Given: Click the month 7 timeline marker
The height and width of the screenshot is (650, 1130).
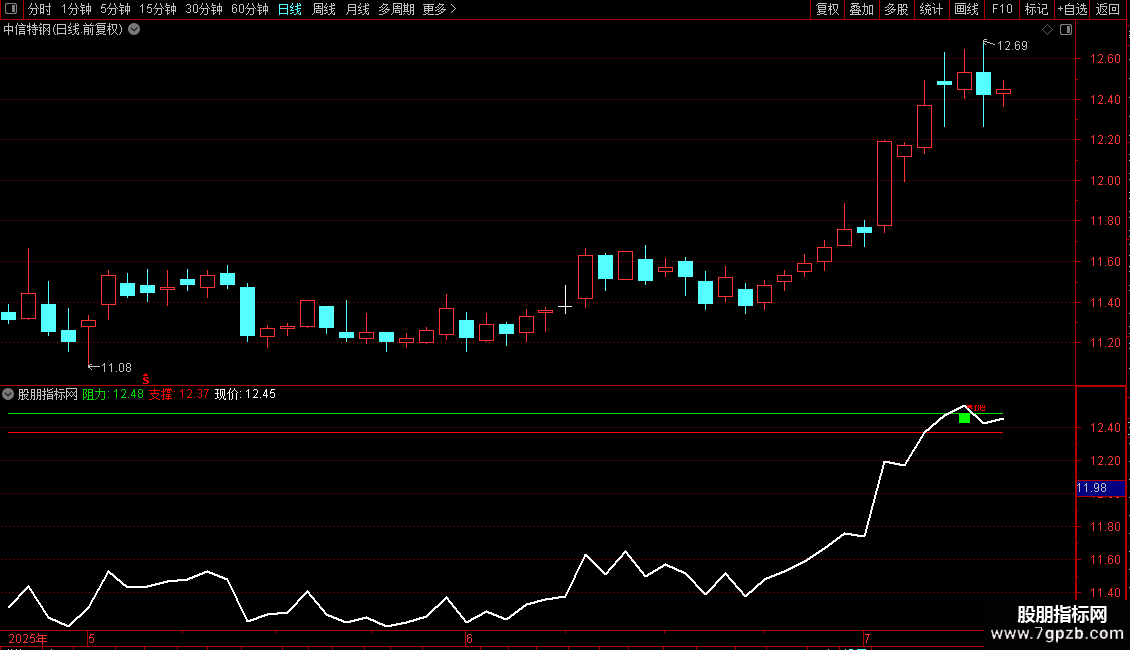Looking at the screenshot, I should coord(867,638).
